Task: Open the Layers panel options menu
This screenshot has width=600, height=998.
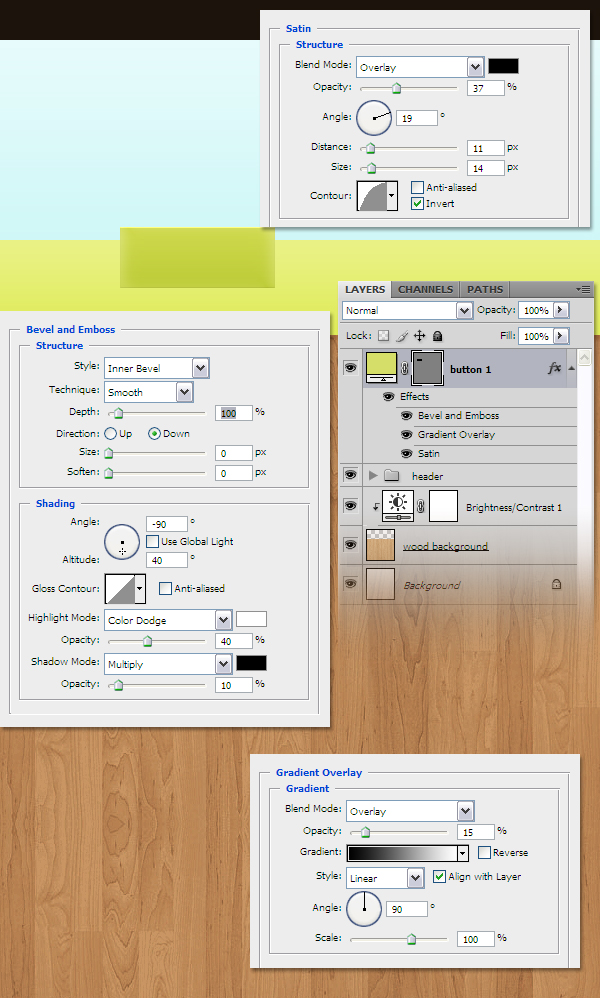Action: click(583, 289)
